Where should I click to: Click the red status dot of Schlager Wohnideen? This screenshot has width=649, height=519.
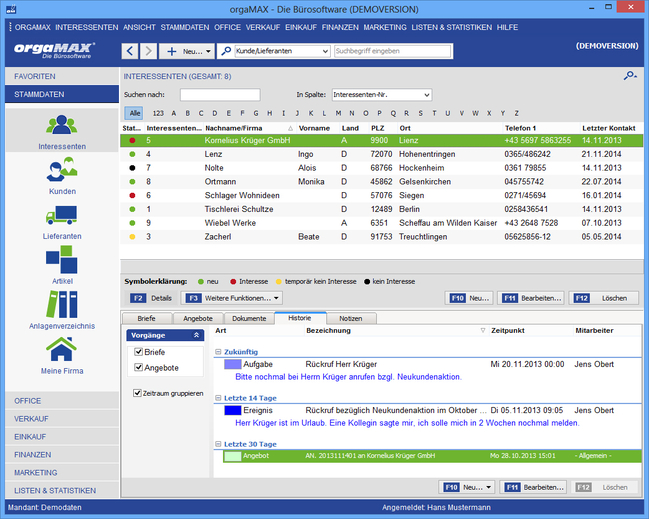click(x=132, y=195)
